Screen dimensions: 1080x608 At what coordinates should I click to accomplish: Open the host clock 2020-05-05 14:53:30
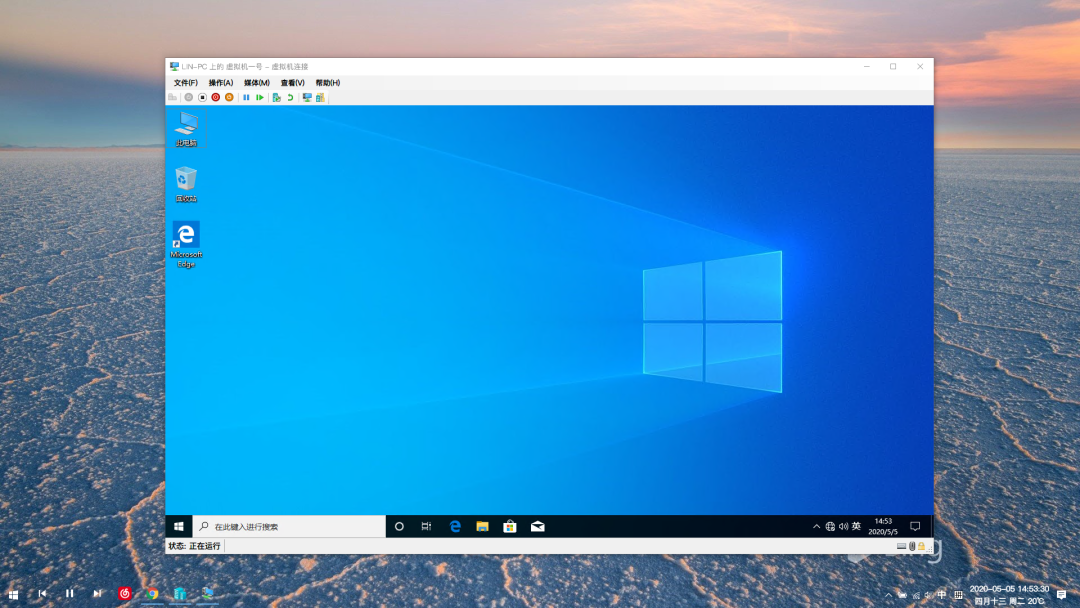click(1009, 595)
